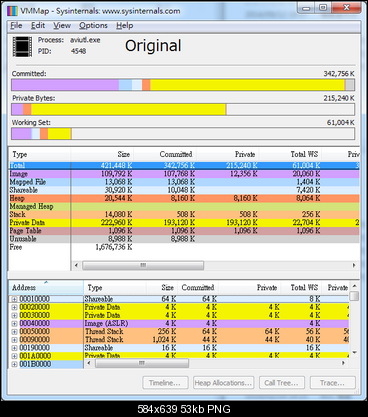This screenshot has height=417, width=368.
Task: Click the details list scroll down arrow
Action: click(354, 352)
